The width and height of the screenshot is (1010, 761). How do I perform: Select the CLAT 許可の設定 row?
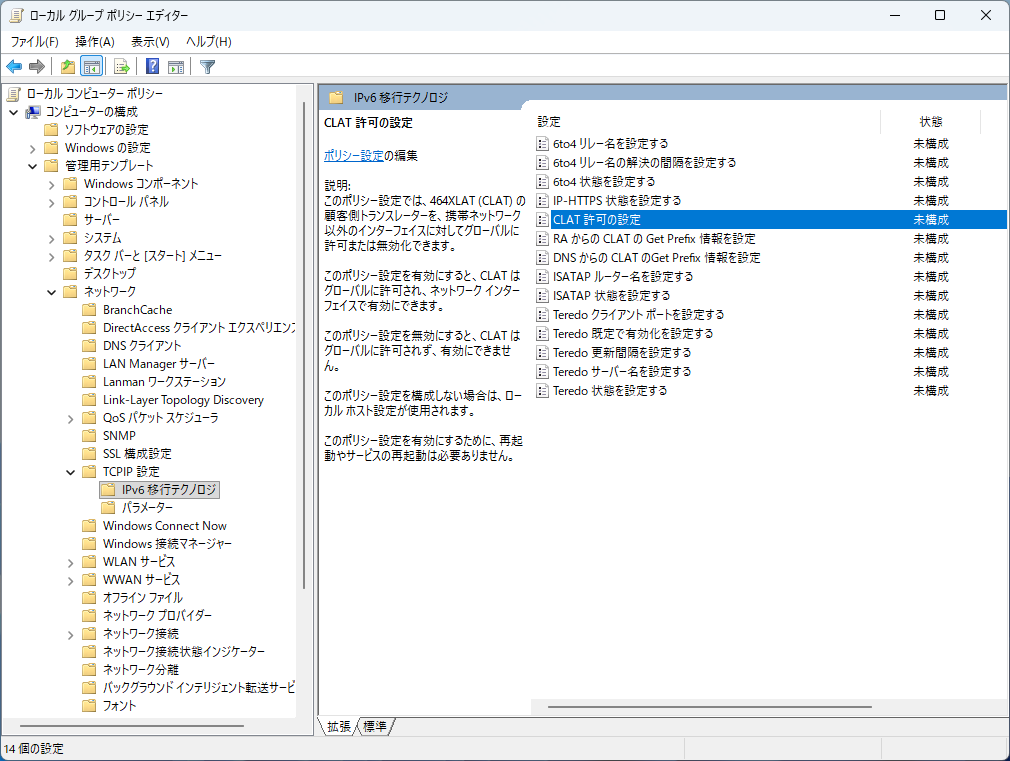[x=771, y=220]
